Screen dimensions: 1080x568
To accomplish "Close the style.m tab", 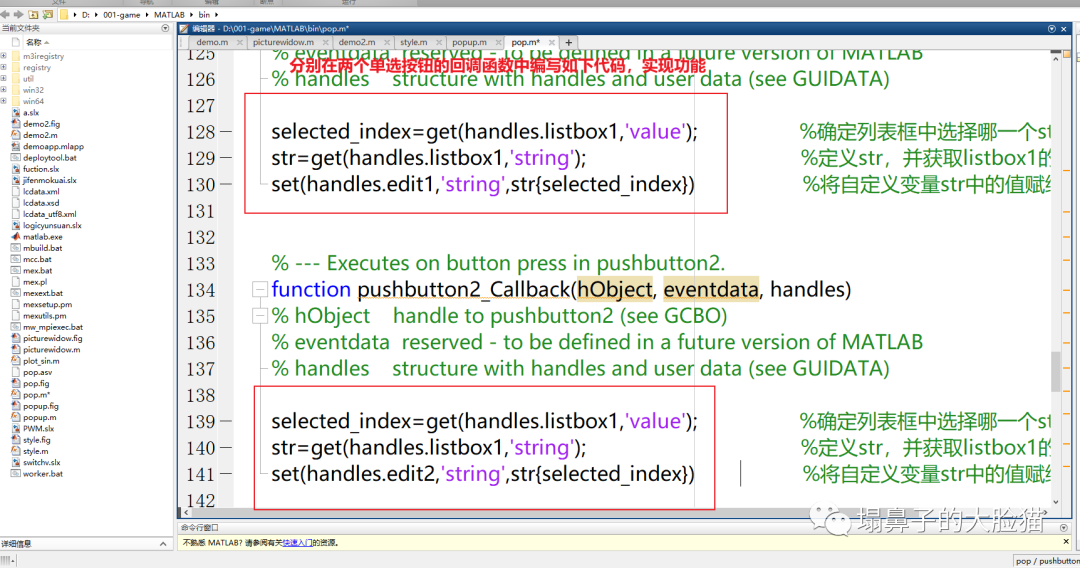I will click(x=439, y=43).
